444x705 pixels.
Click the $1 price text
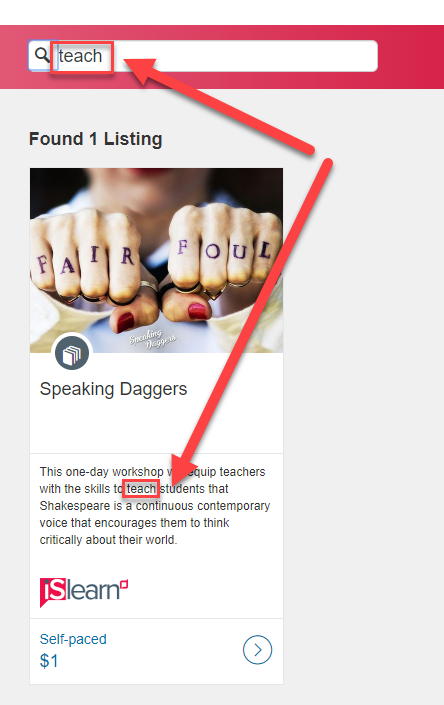49,661
